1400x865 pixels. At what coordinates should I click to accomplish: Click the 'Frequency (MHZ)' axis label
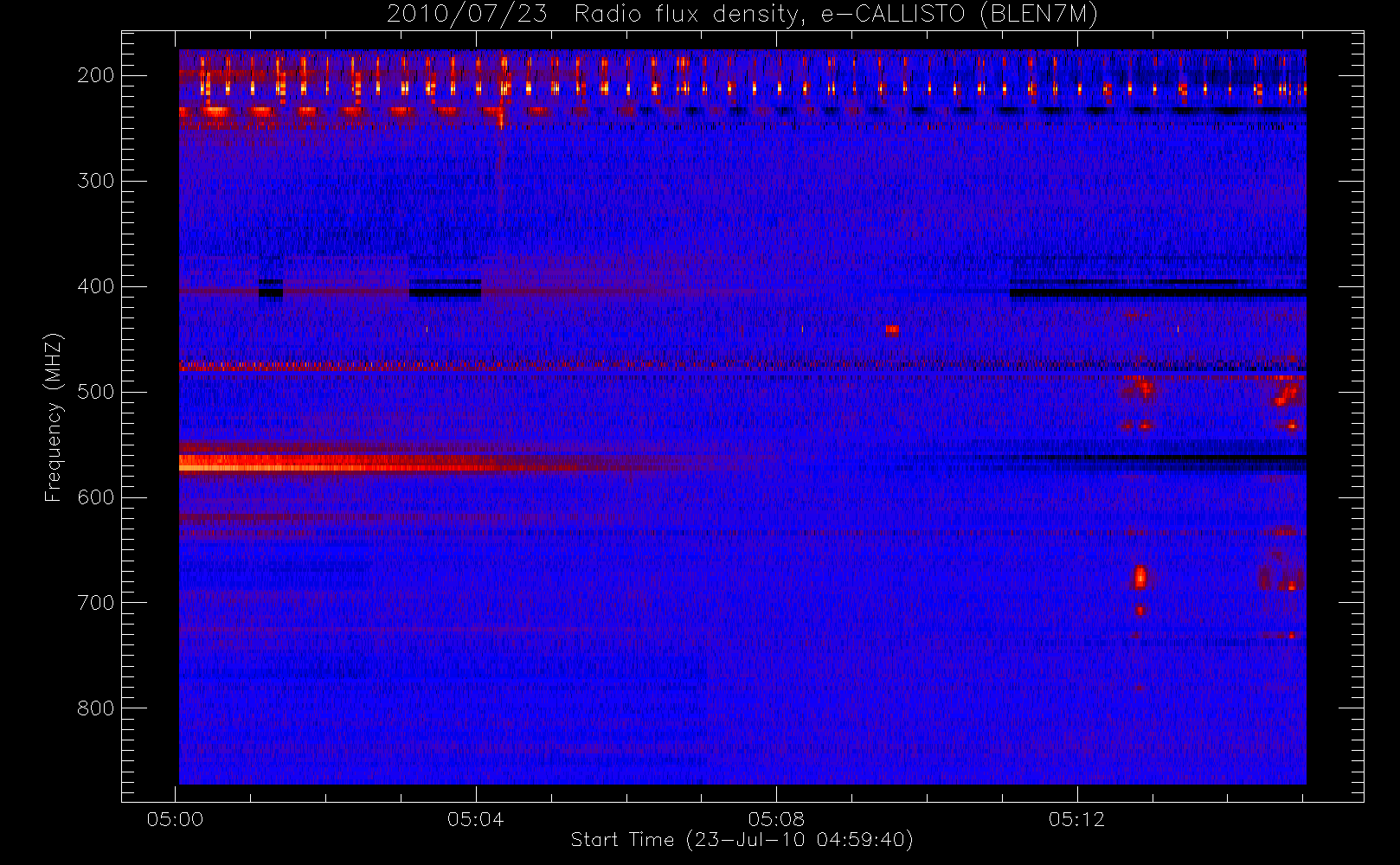tap(54, 417)
